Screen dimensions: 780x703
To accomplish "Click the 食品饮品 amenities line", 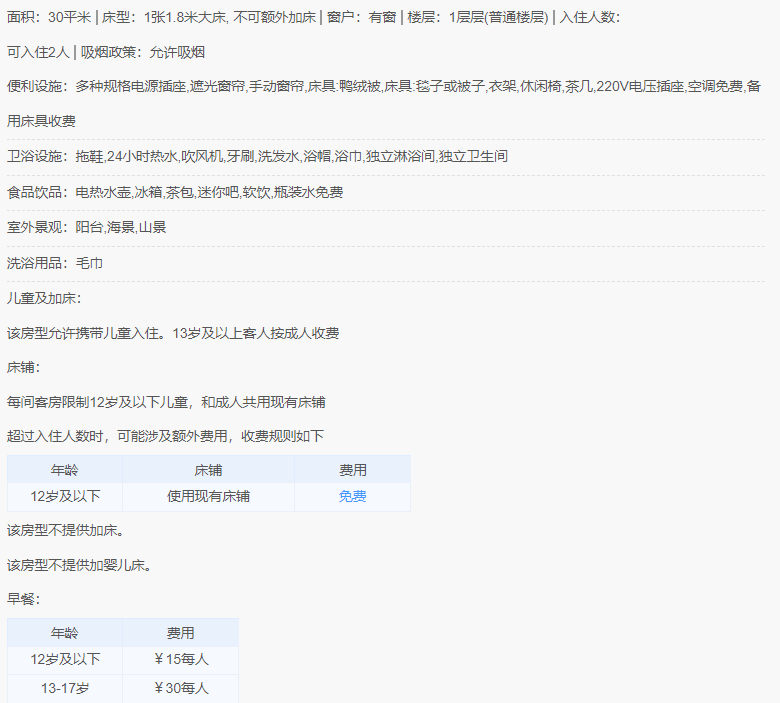I will click(x=175, y=192).
